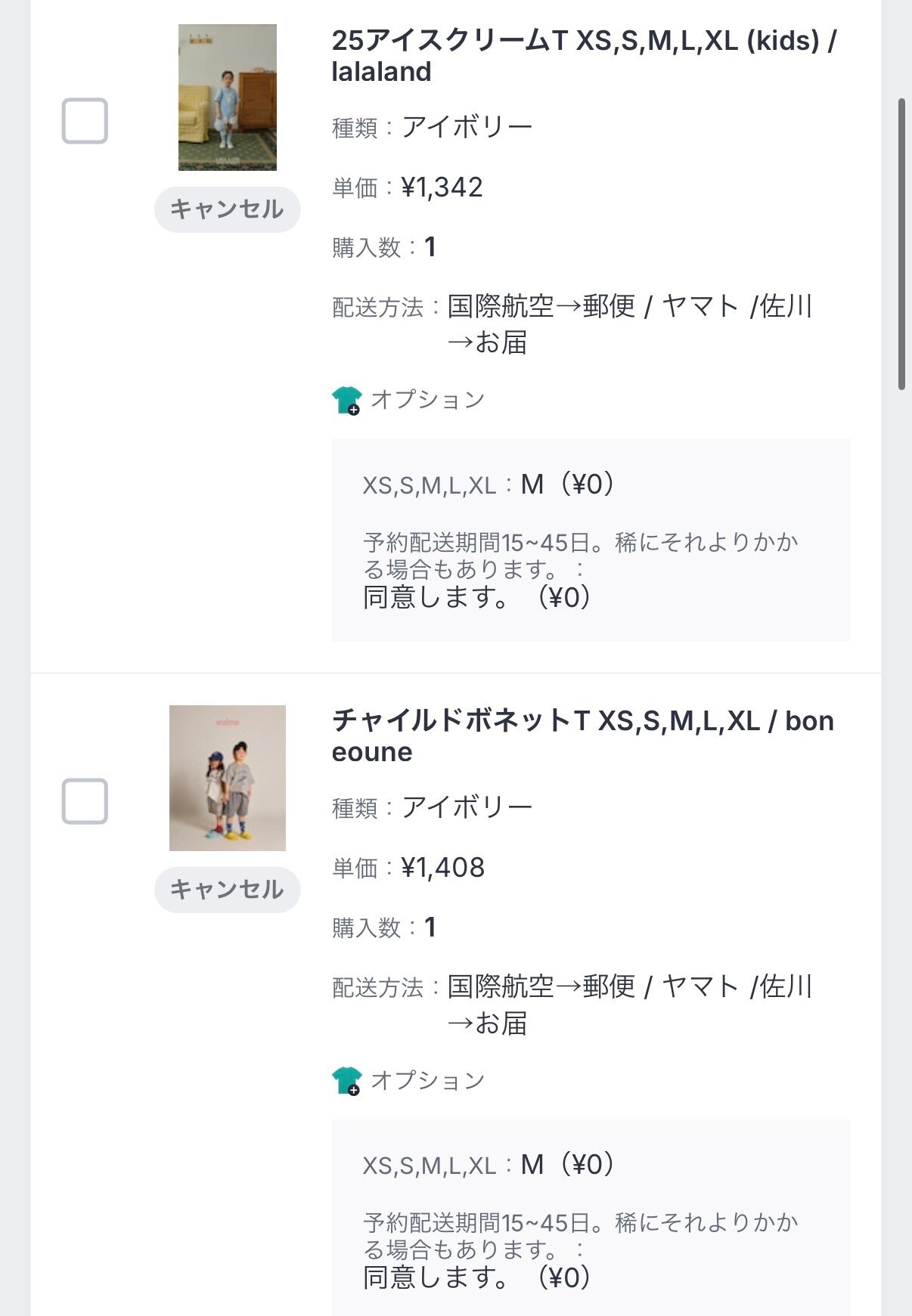Image resolution: width=912 pixels, height=1316 pixels.
Task: Open the チャイルドボネットT XS,S,M,L,XL / bon eoune title
Action: [x=582, y=736]
